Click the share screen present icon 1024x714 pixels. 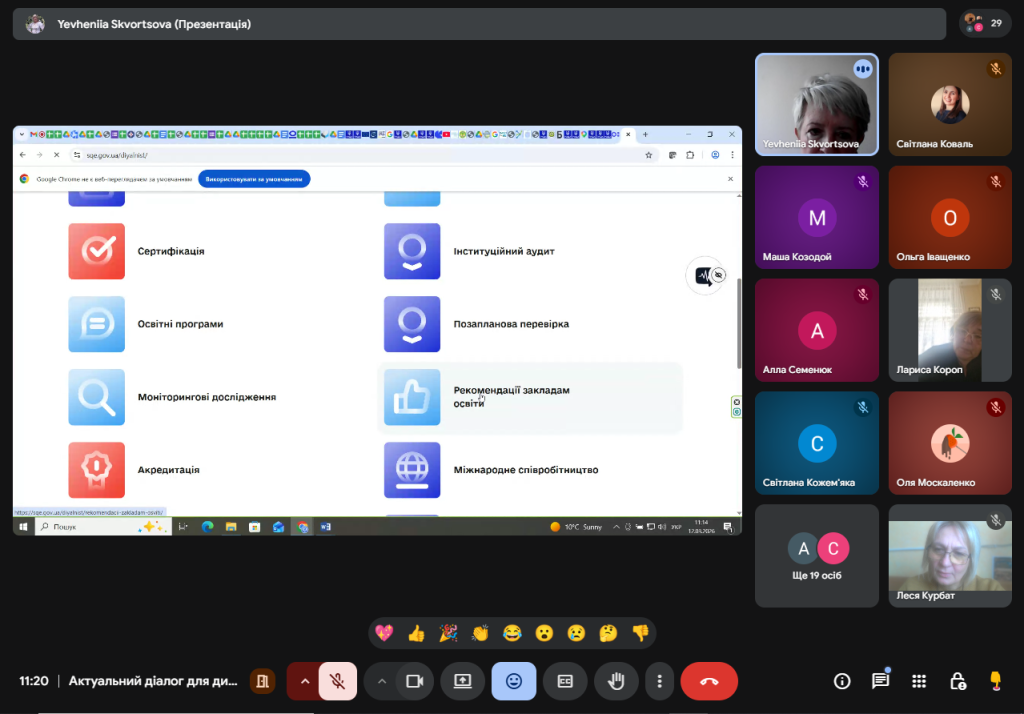tap(462, 681)
